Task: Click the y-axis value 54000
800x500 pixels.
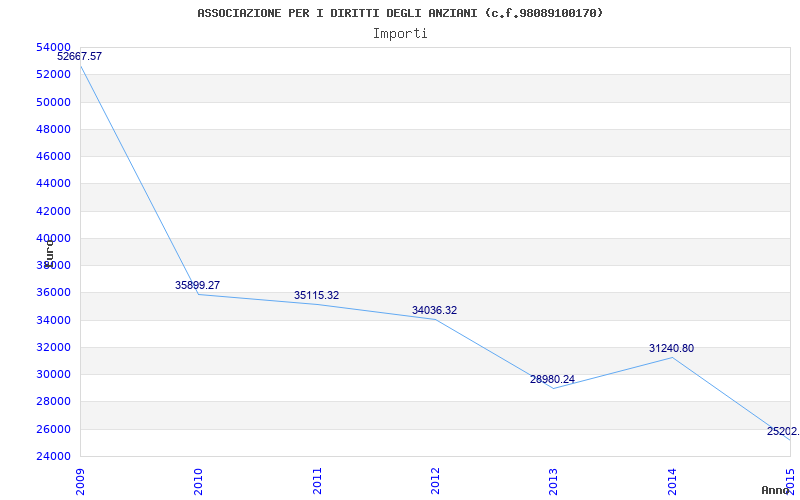Action: tap(54, 47)
